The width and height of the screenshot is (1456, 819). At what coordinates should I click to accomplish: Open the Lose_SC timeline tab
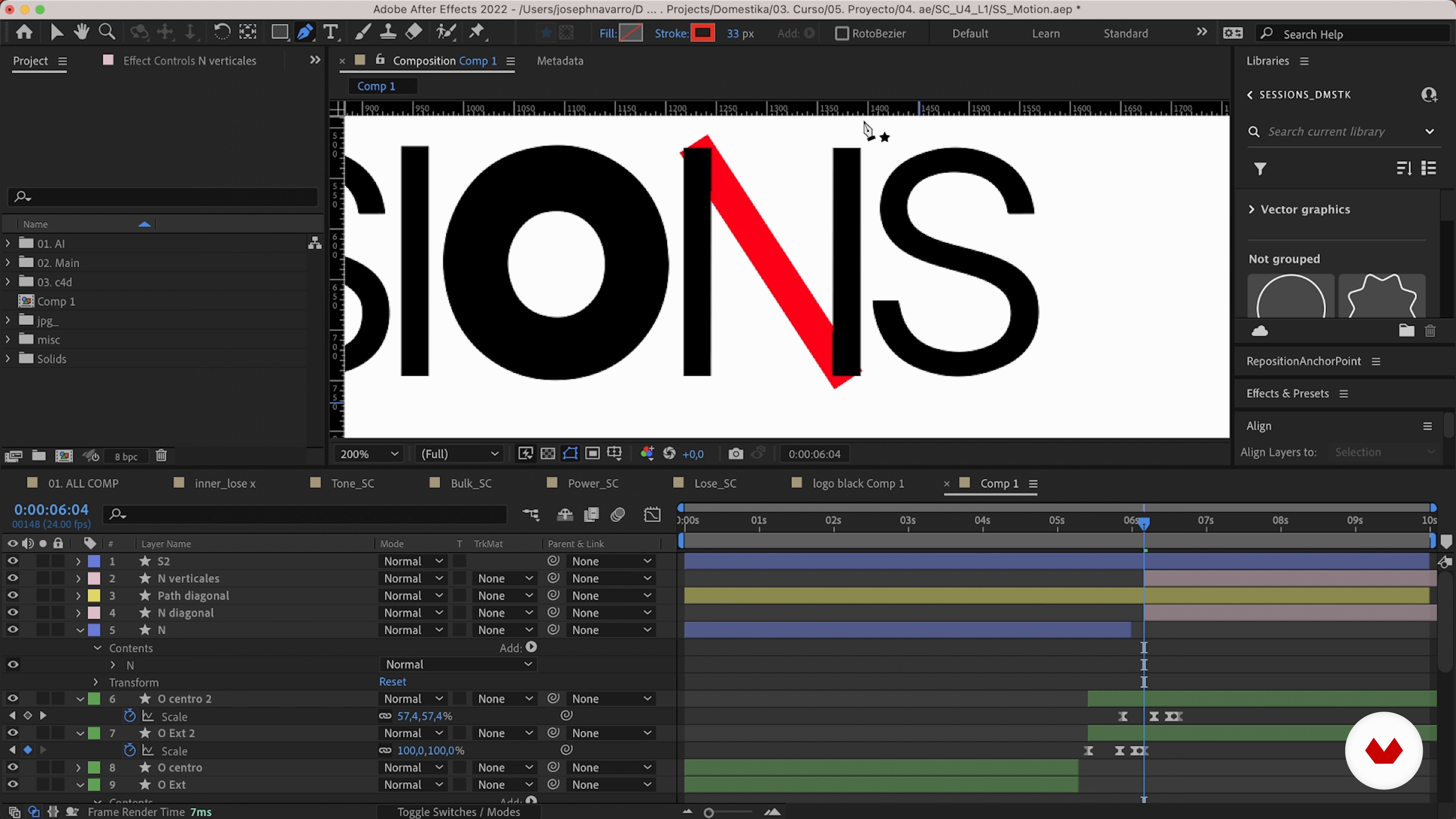tap(715, 484)
